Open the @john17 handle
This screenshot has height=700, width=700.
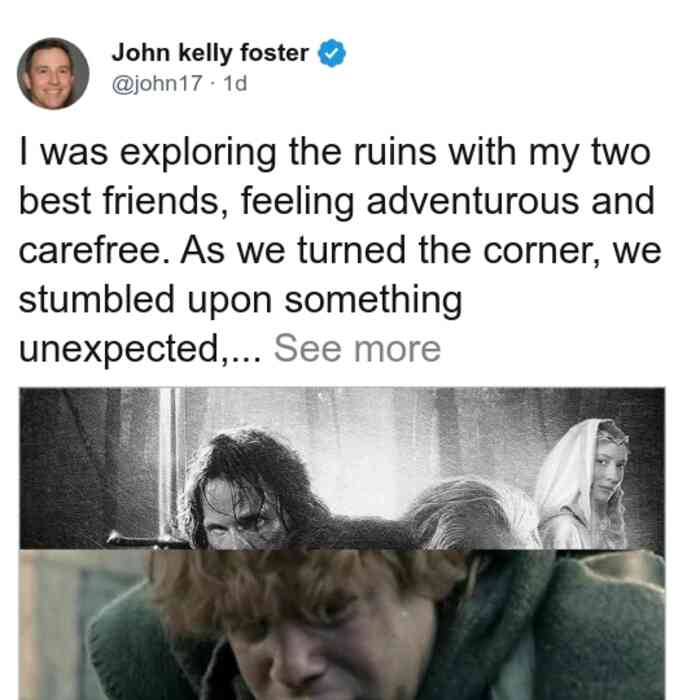pyautogui.click(x=157, y=83)
